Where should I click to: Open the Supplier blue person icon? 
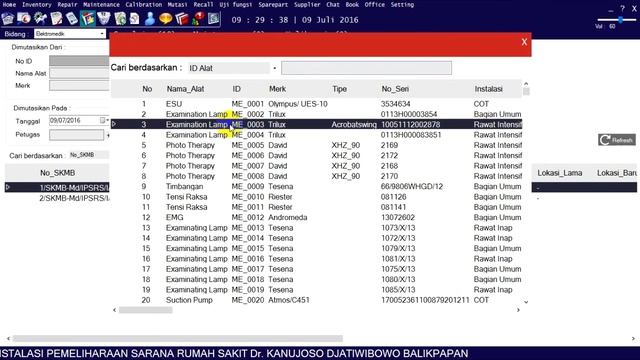(x=150, y=19)
